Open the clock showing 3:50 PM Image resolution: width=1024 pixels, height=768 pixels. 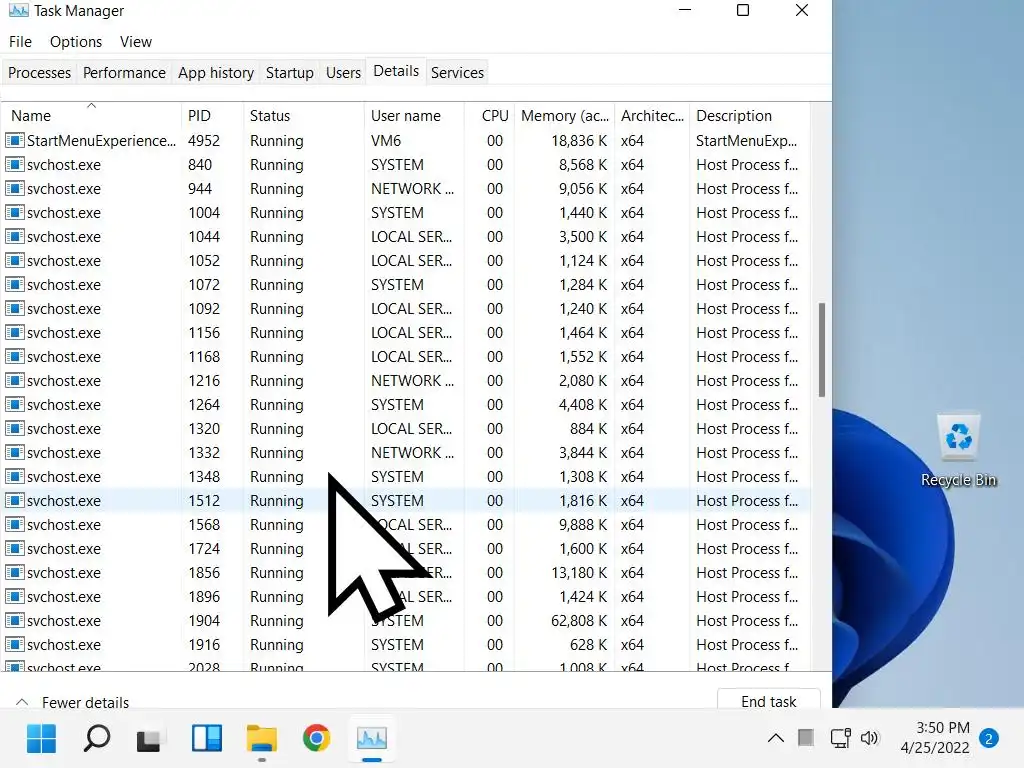(x=935, y=738)
